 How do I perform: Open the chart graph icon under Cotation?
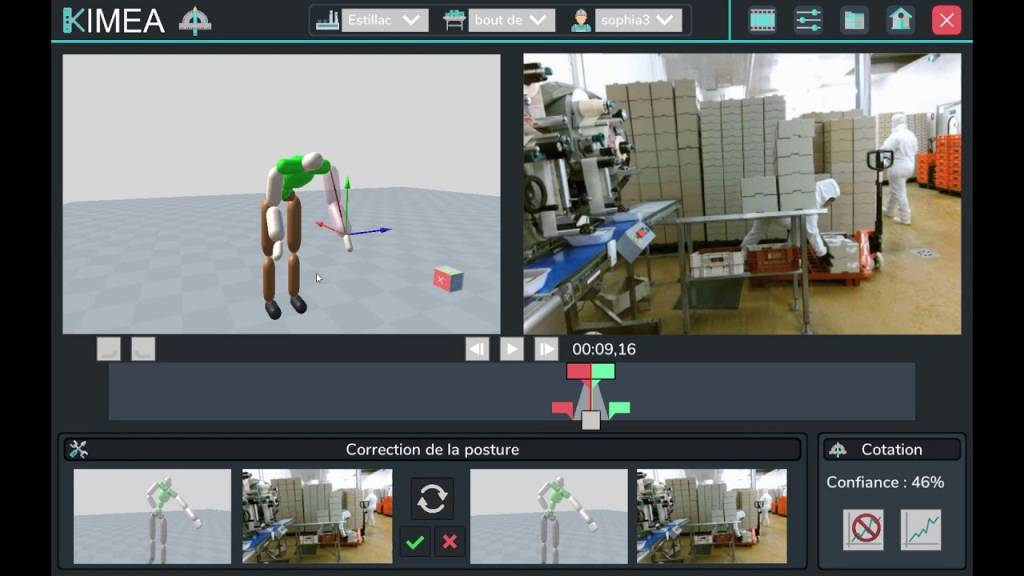click(920, 530)
